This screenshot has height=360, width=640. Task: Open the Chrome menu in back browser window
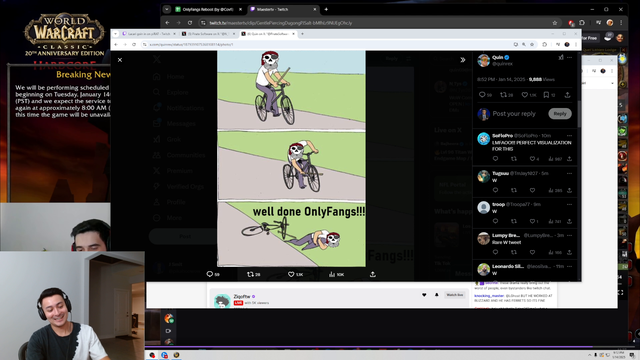[621, 23]
